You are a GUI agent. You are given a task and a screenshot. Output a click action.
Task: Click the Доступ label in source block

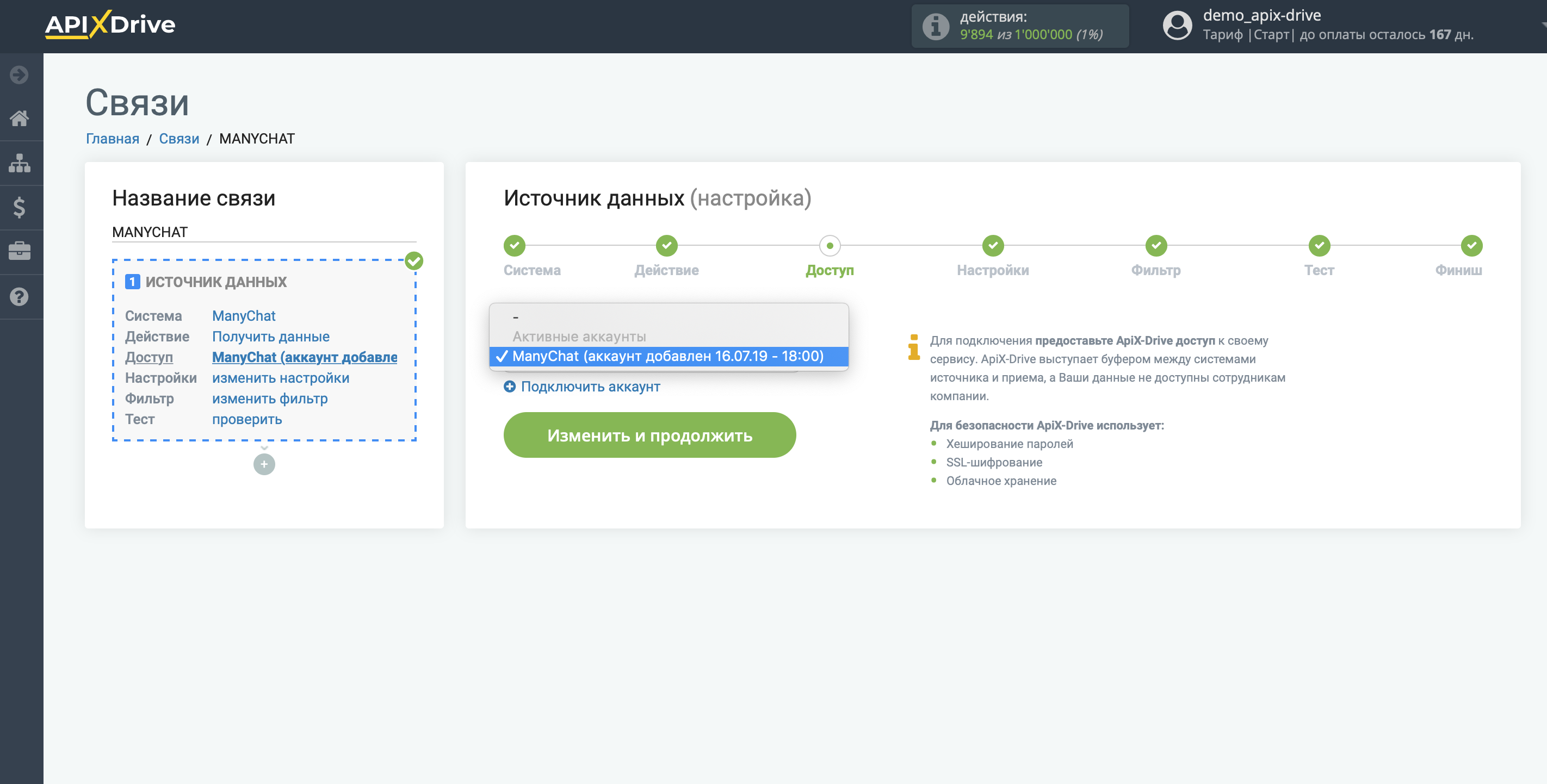click(x=149, y=357)
